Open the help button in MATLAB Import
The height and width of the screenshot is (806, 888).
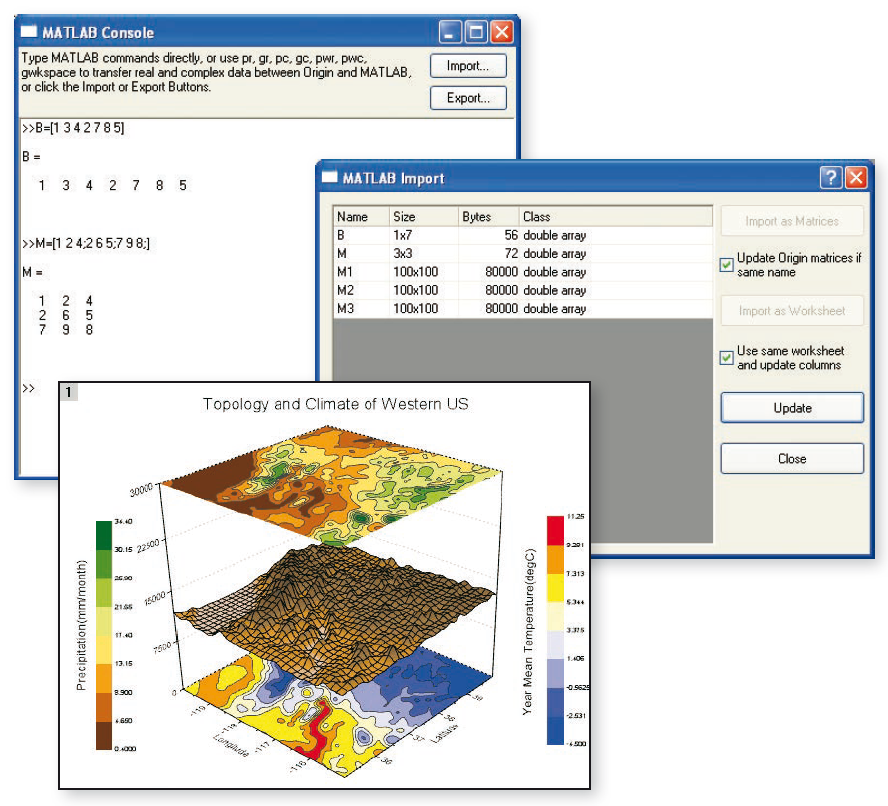[x=831, y=177]
